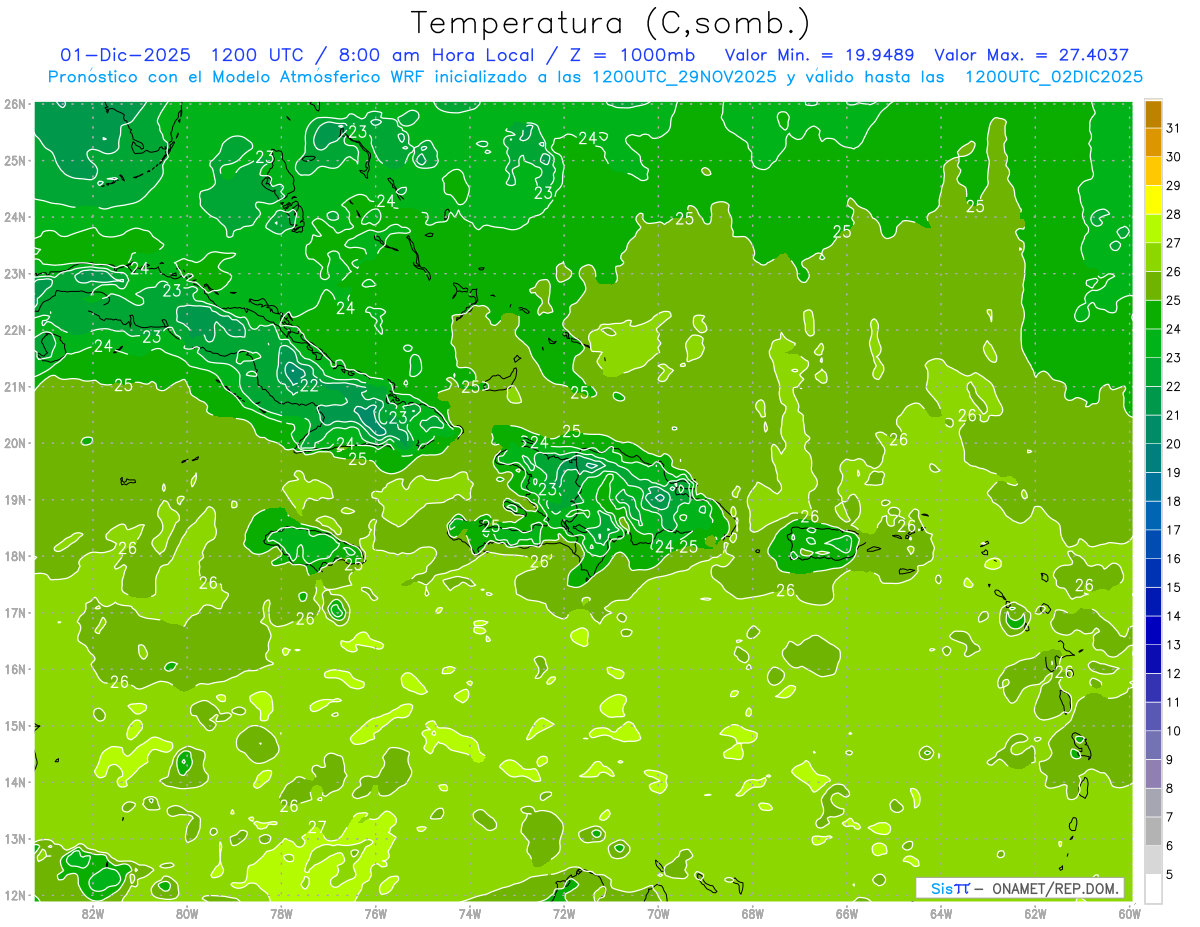Click the "60W" longitude axis label
The image size is (1200, 927).
[1129, 912]
